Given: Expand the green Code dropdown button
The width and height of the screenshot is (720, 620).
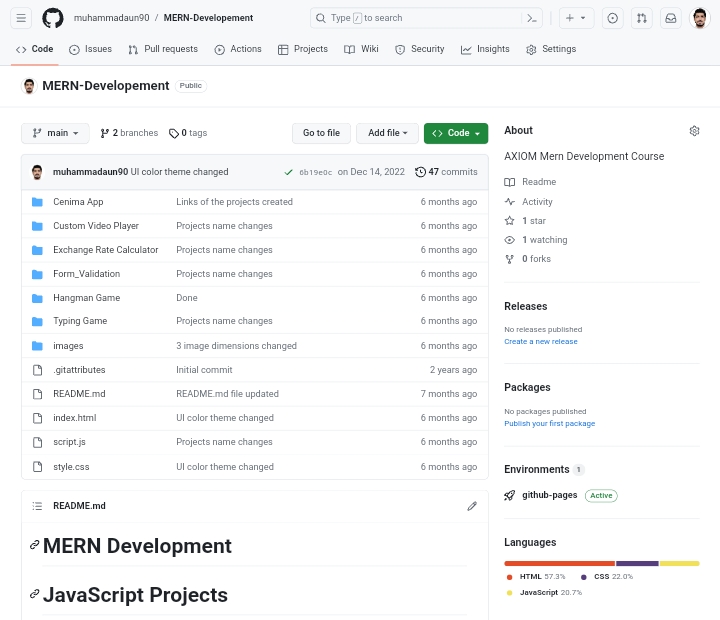Looking at the screenshot, I should click(456, 133).
